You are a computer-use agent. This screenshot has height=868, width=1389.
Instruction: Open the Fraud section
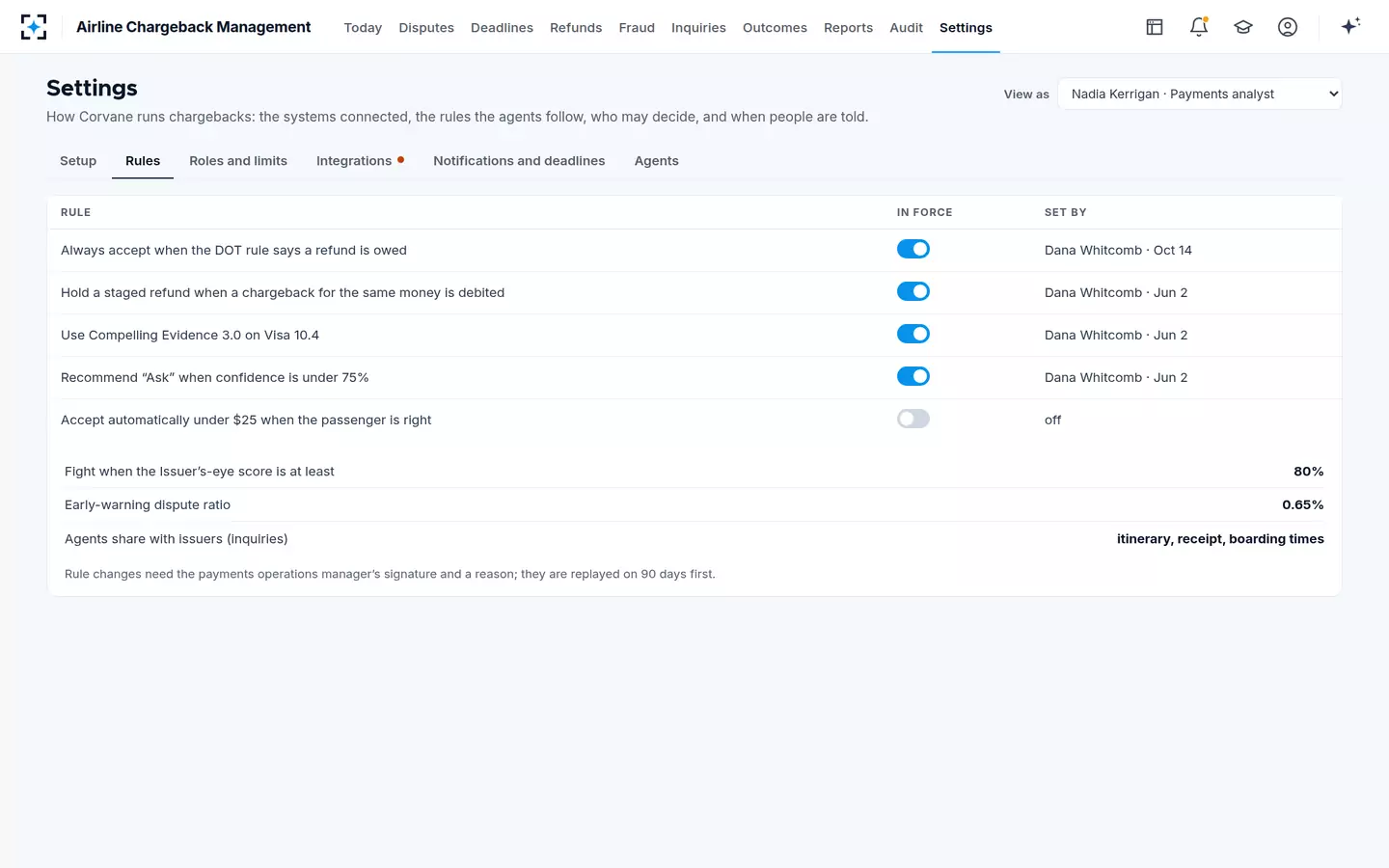637,28
